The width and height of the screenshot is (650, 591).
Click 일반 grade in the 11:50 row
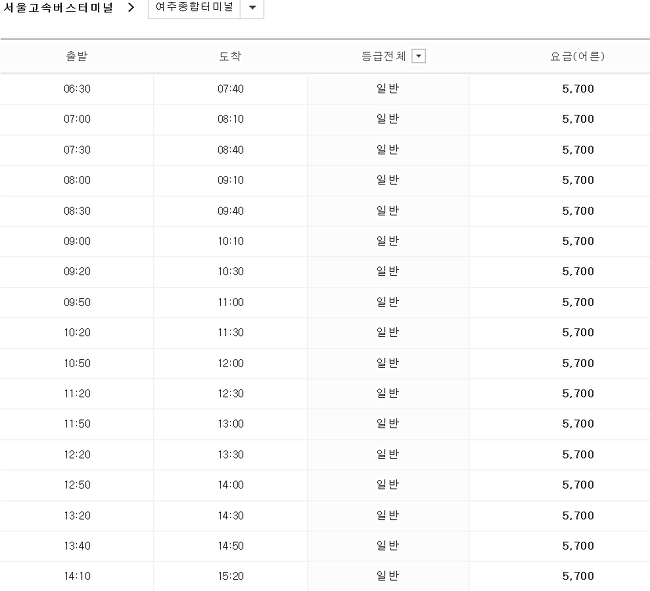(x=388, y=423)
